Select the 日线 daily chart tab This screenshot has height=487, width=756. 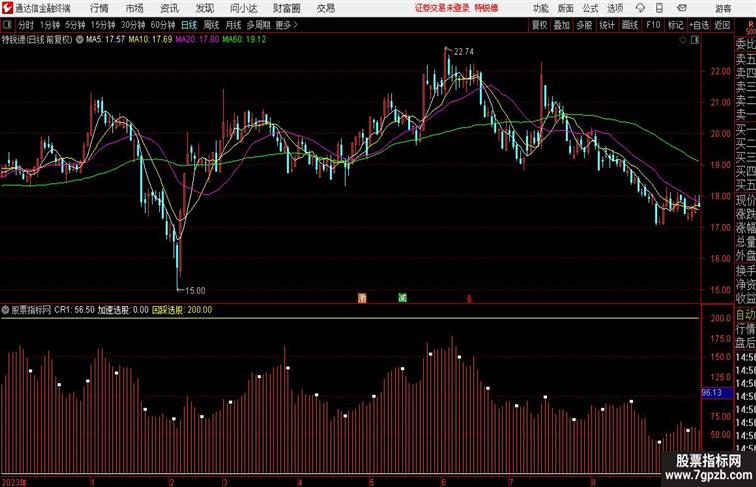(189, 25)
